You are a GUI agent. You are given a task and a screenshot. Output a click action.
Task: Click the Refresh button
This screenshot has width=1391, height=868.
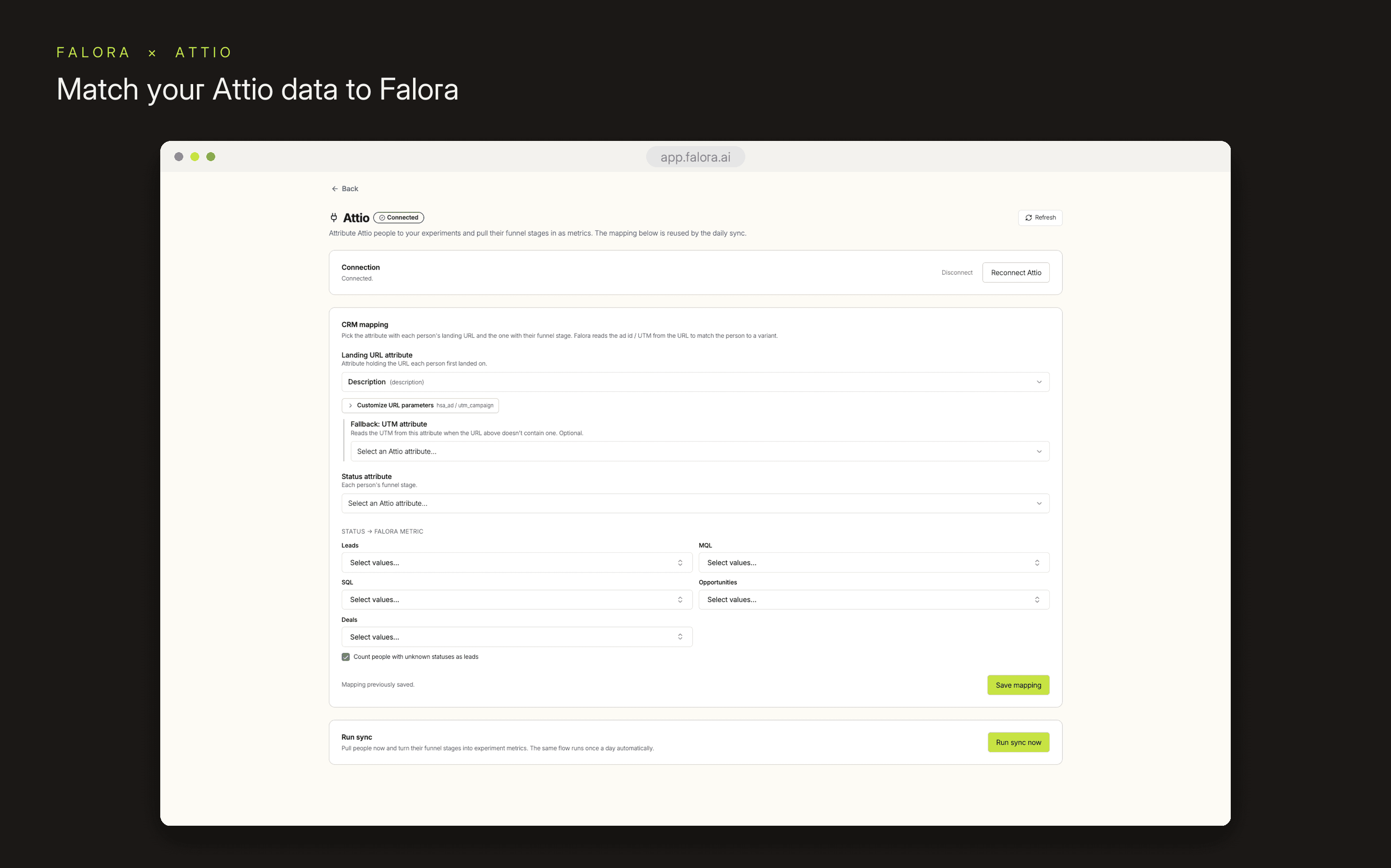[1040, 217]
